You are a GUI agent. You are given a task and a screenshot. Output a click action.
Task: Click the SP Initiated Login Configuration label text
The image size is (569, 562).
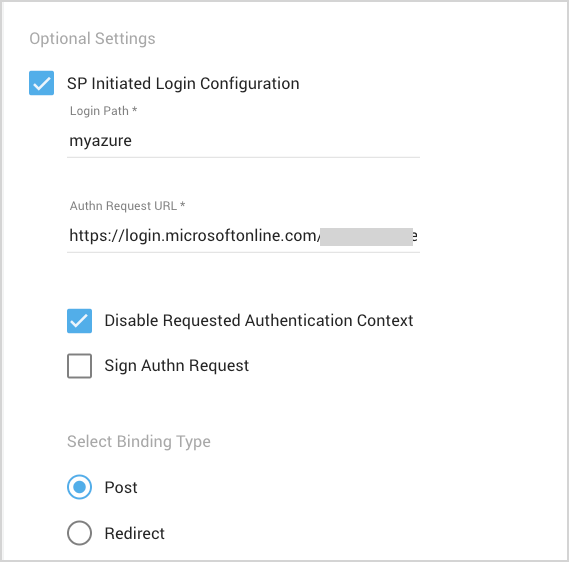(183, 83)
